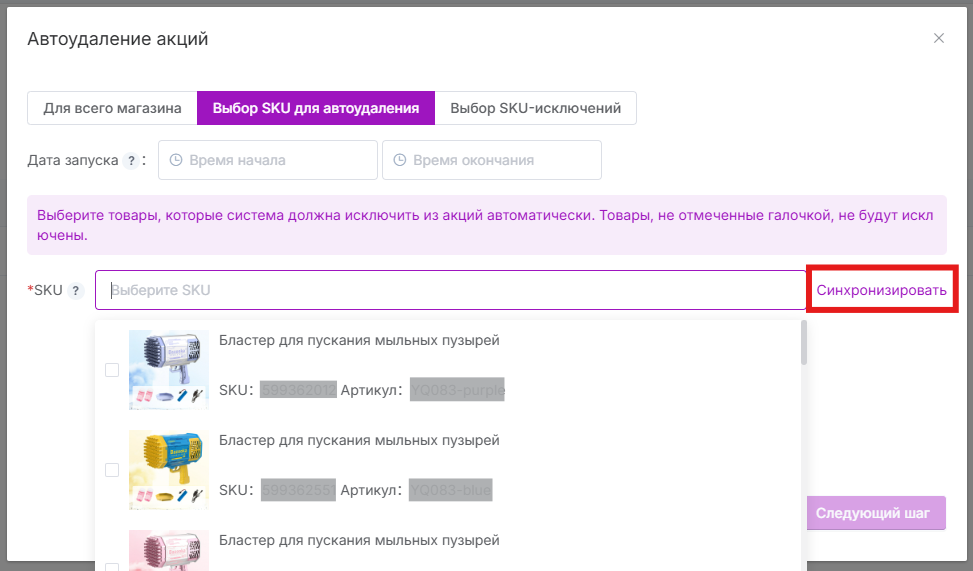Click the purple blaster product thumbnail
This screenshot has height=571, width=973.
point(169,370)
